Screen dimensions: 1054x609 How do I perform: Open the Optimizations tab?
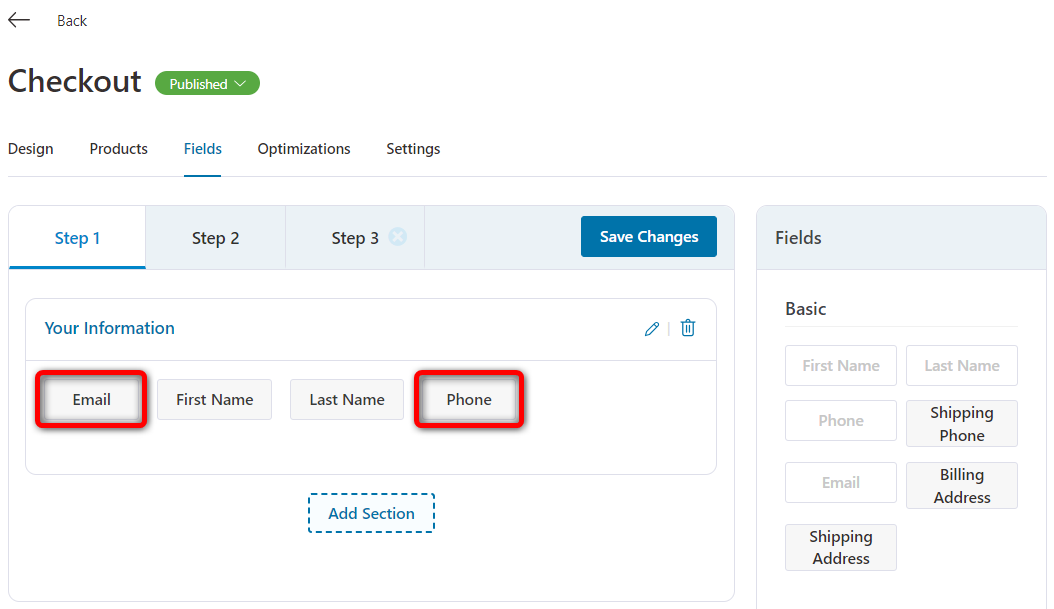pyautogui.click(x=304, y=149)
